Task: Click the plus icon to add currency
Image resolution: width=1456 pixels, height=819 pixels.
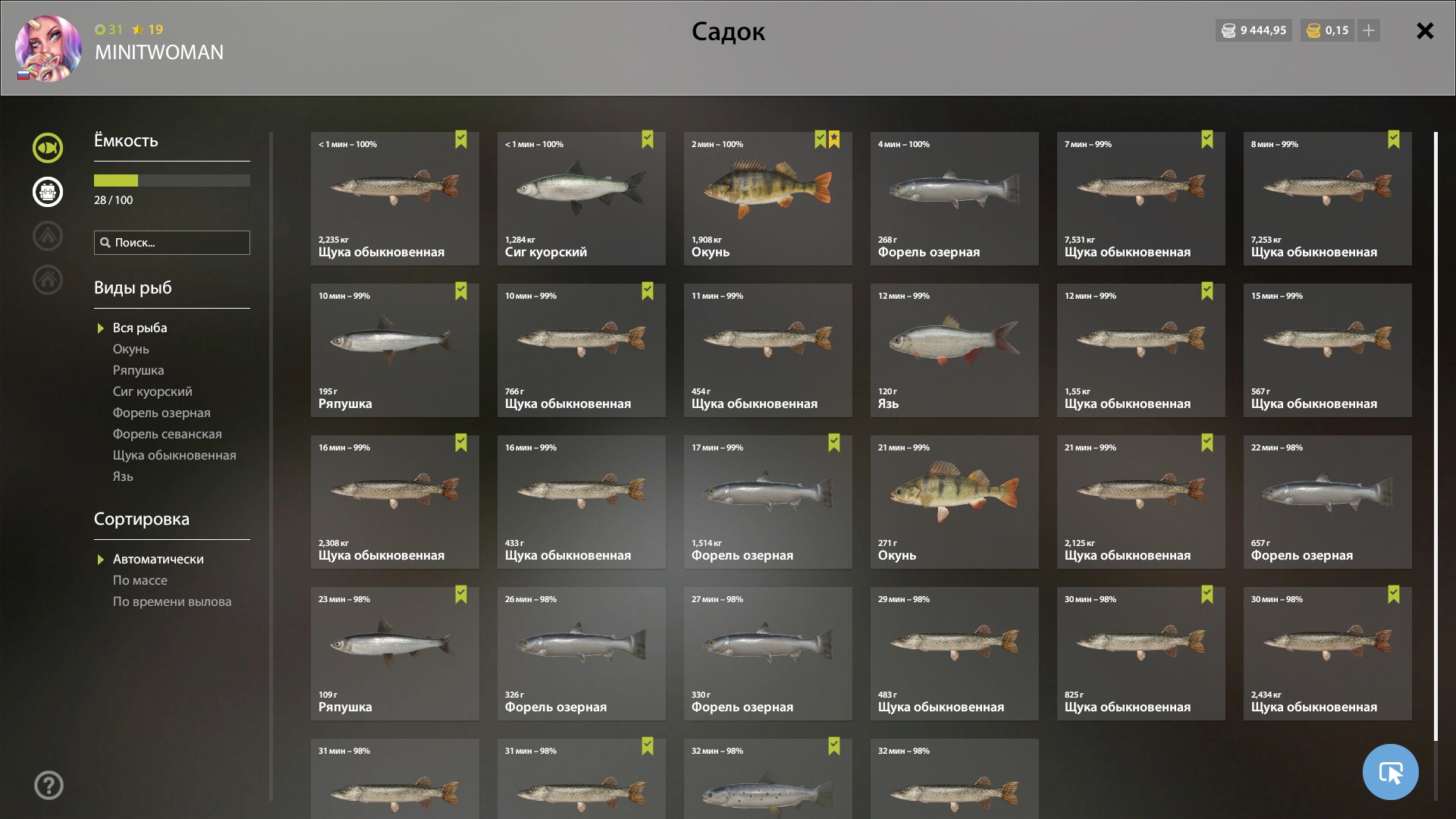Action: [1369, 30]
